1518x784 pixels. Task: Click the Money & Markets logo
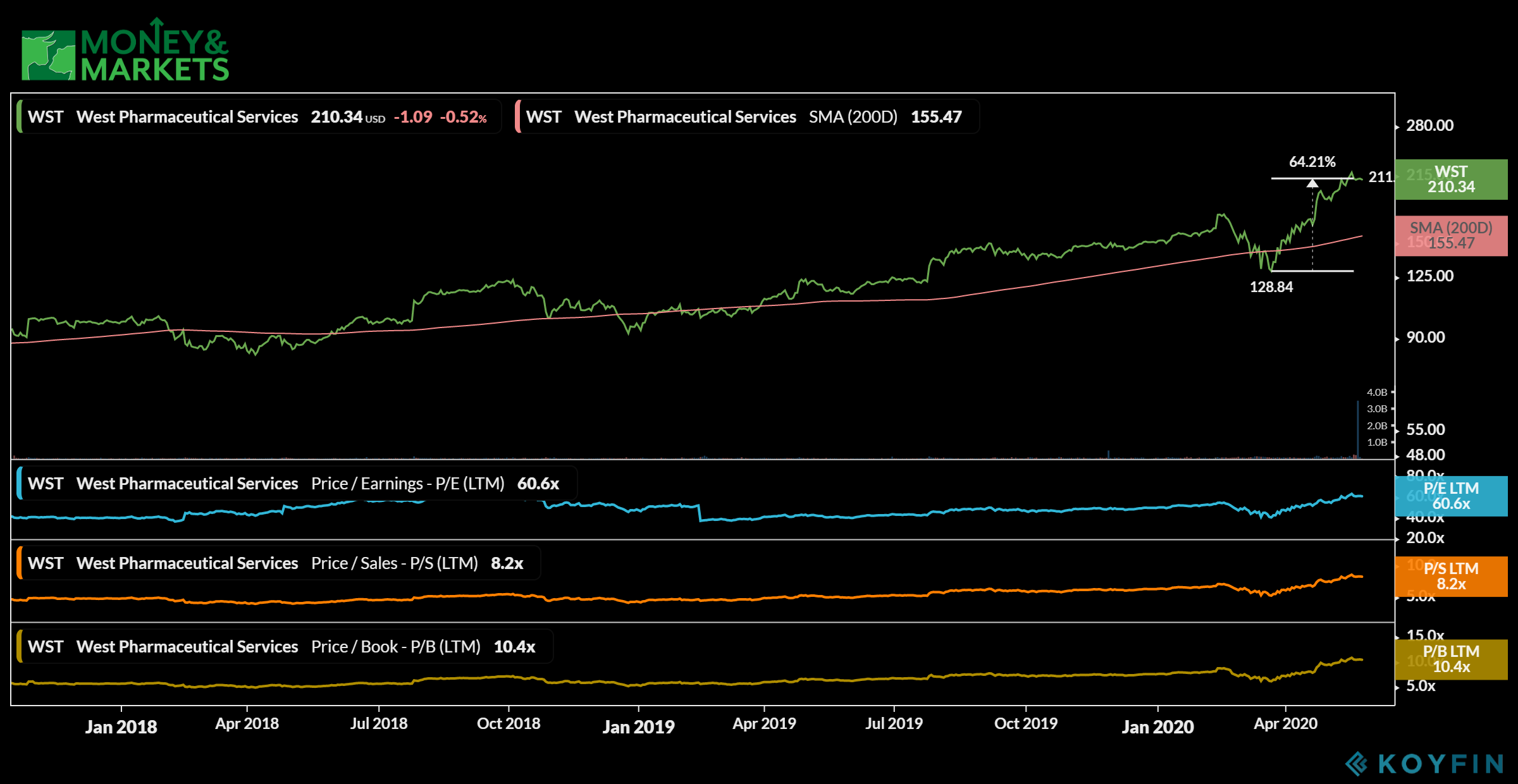(x=125, y=50)
